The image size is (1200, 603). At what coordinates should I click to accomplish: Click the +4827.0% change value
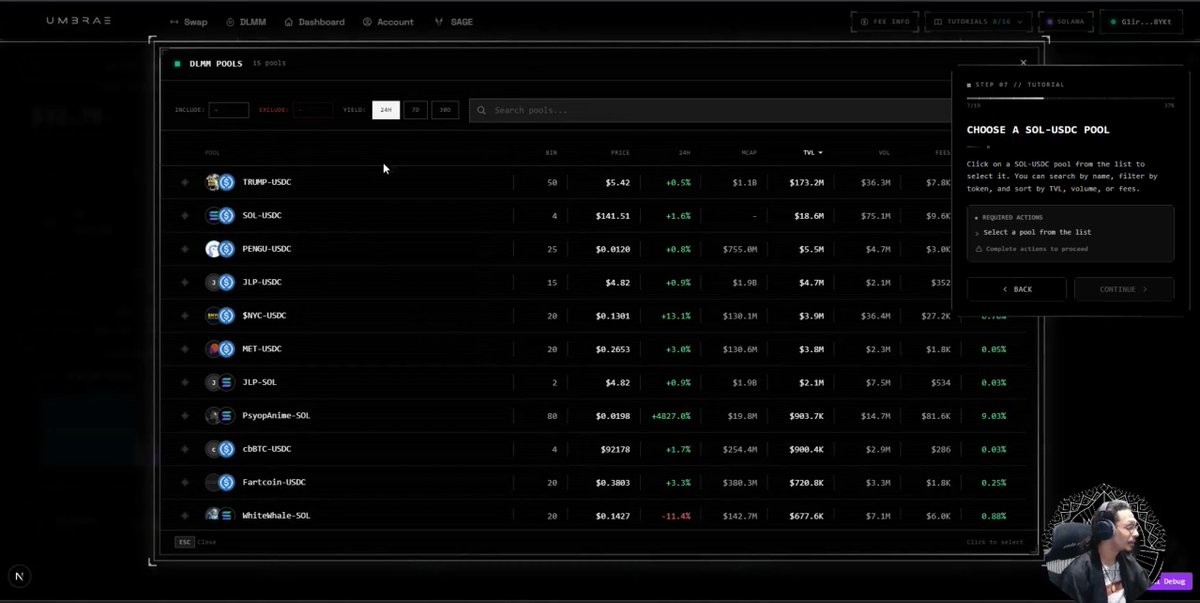coord(670,416)
